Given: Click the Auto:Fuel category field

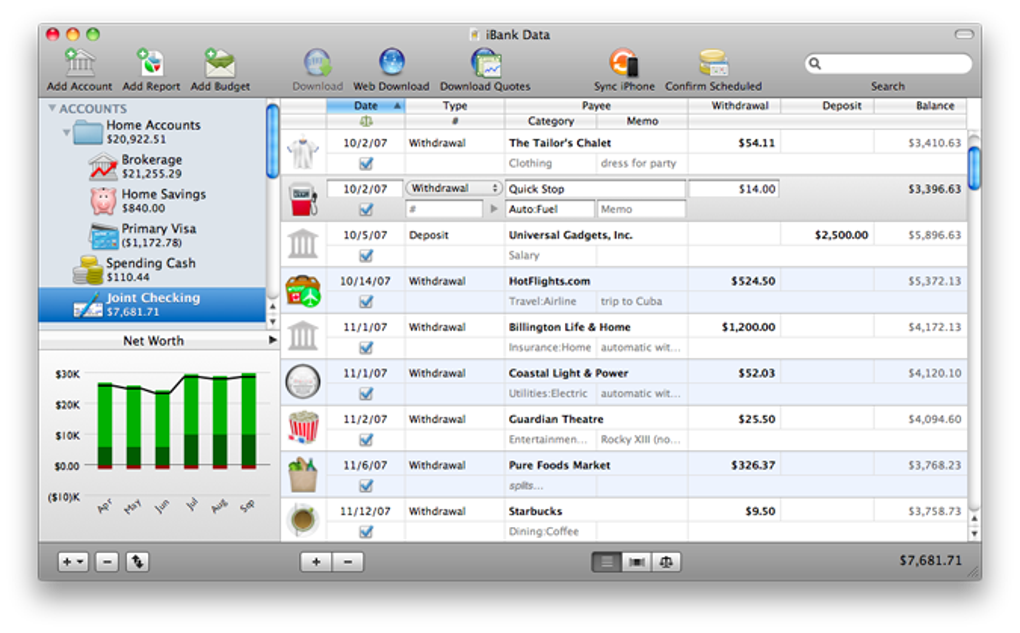Looking at the screenshot, I should pyautogui.click(x=550, y=209).
